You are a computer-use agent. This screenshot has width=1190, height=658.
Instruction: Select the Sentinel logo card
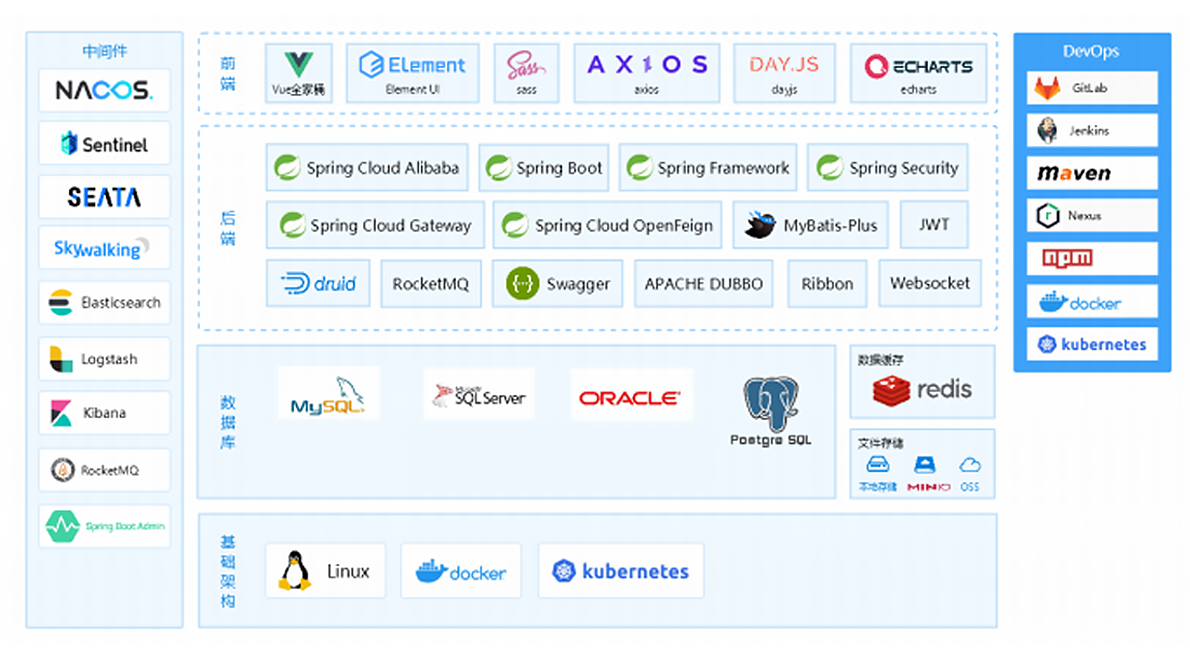(x=104, y=143)
